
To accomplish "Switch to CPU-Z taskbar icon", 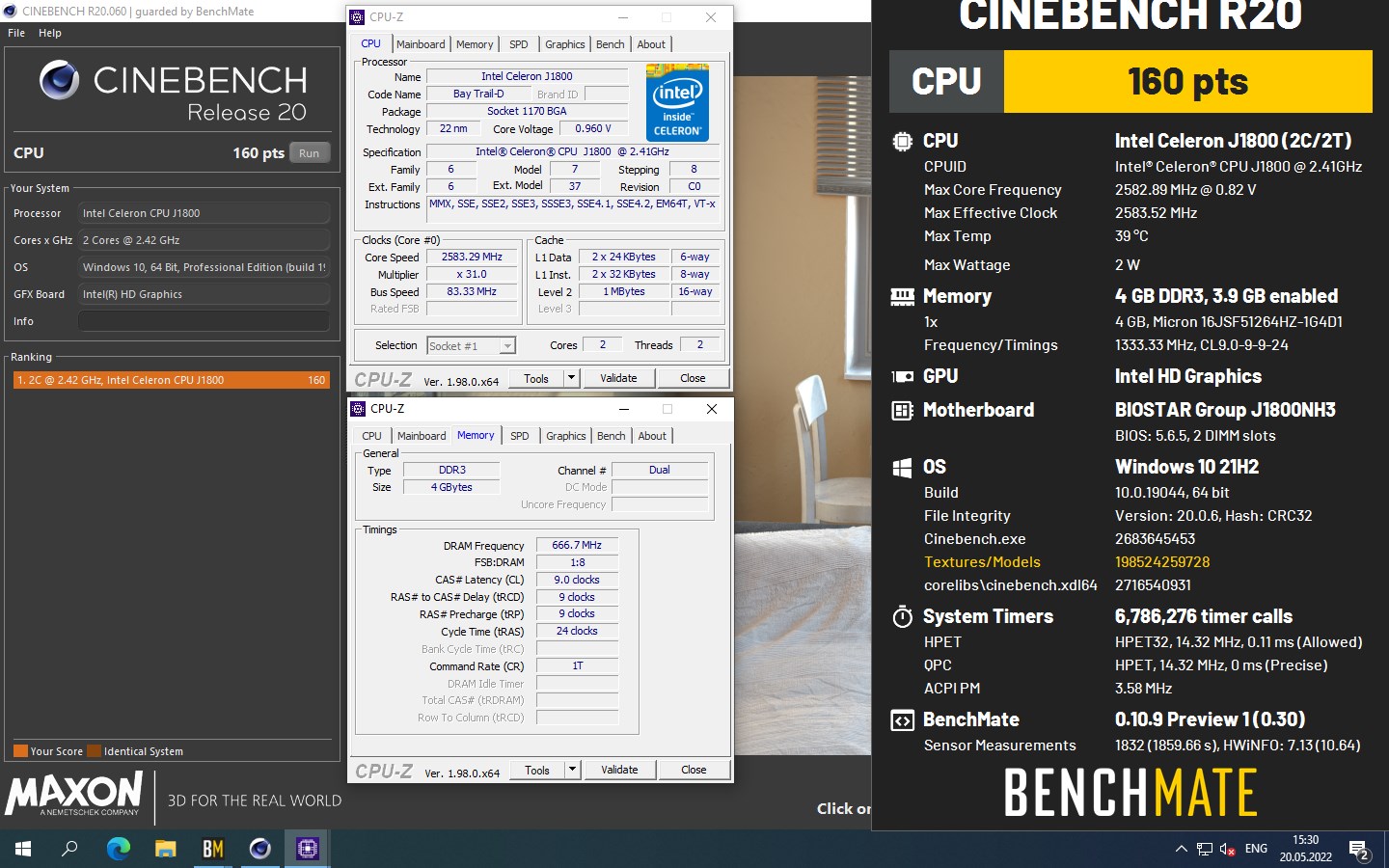I will coord(308,849).
